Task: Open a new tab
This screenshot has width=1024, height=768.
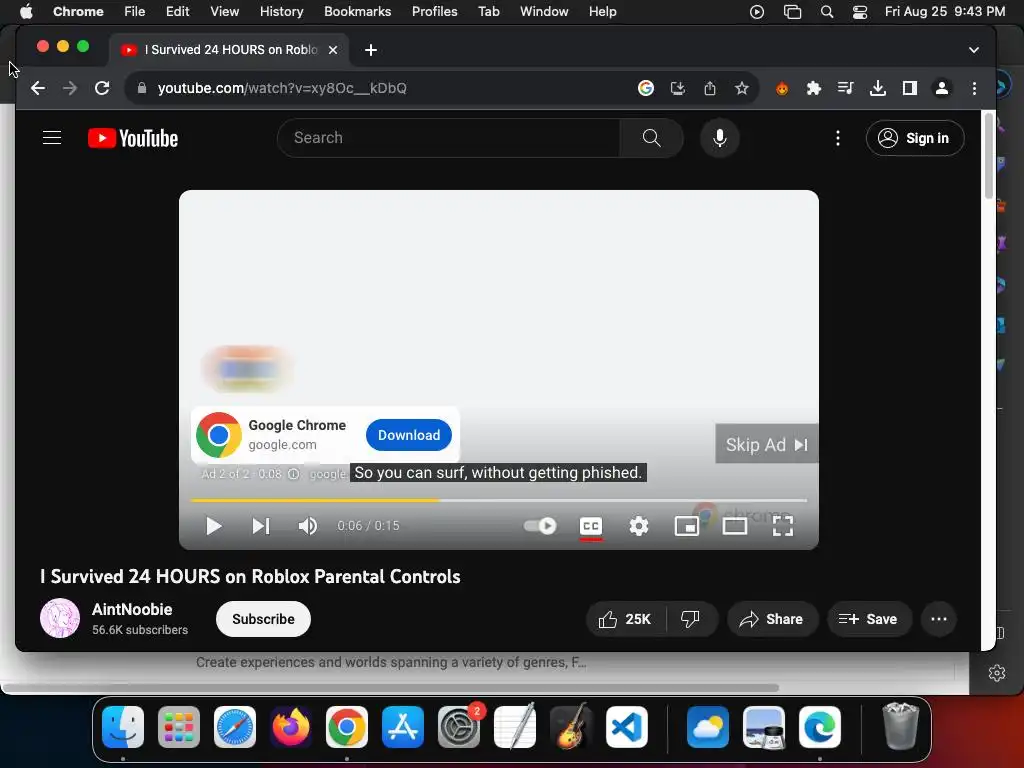Action: point(370,50)
